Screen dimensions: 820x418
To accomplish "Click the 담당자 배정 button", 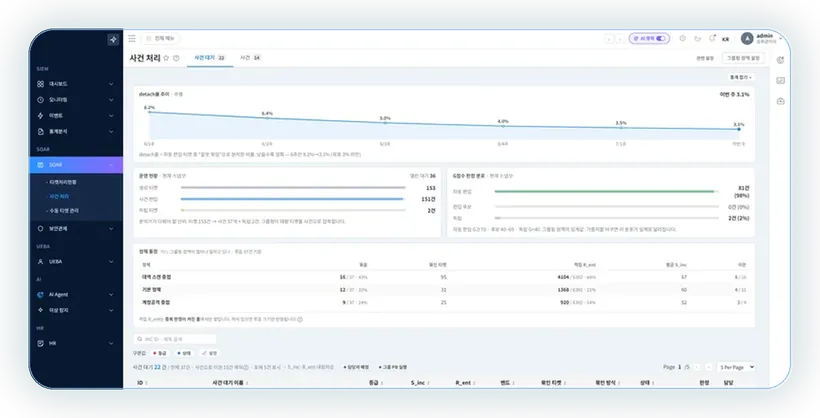I will point(356,367).
